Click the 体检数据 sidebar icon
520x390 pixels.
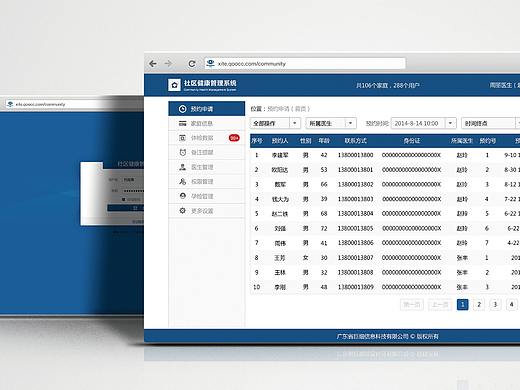(182, 138)
